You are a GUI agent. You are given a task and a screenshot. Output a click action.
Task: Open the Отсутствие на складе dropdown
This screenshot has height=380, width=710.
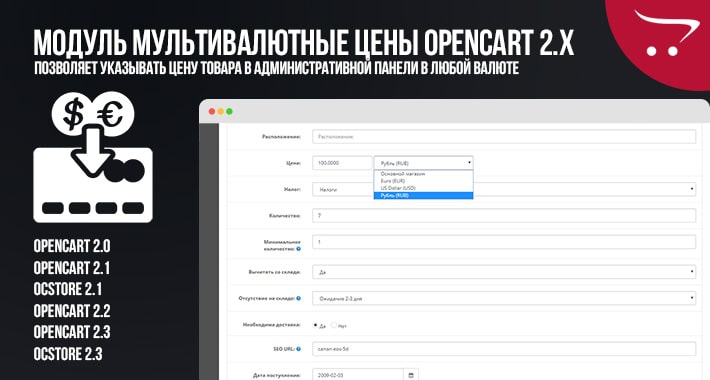click(504, 298)
